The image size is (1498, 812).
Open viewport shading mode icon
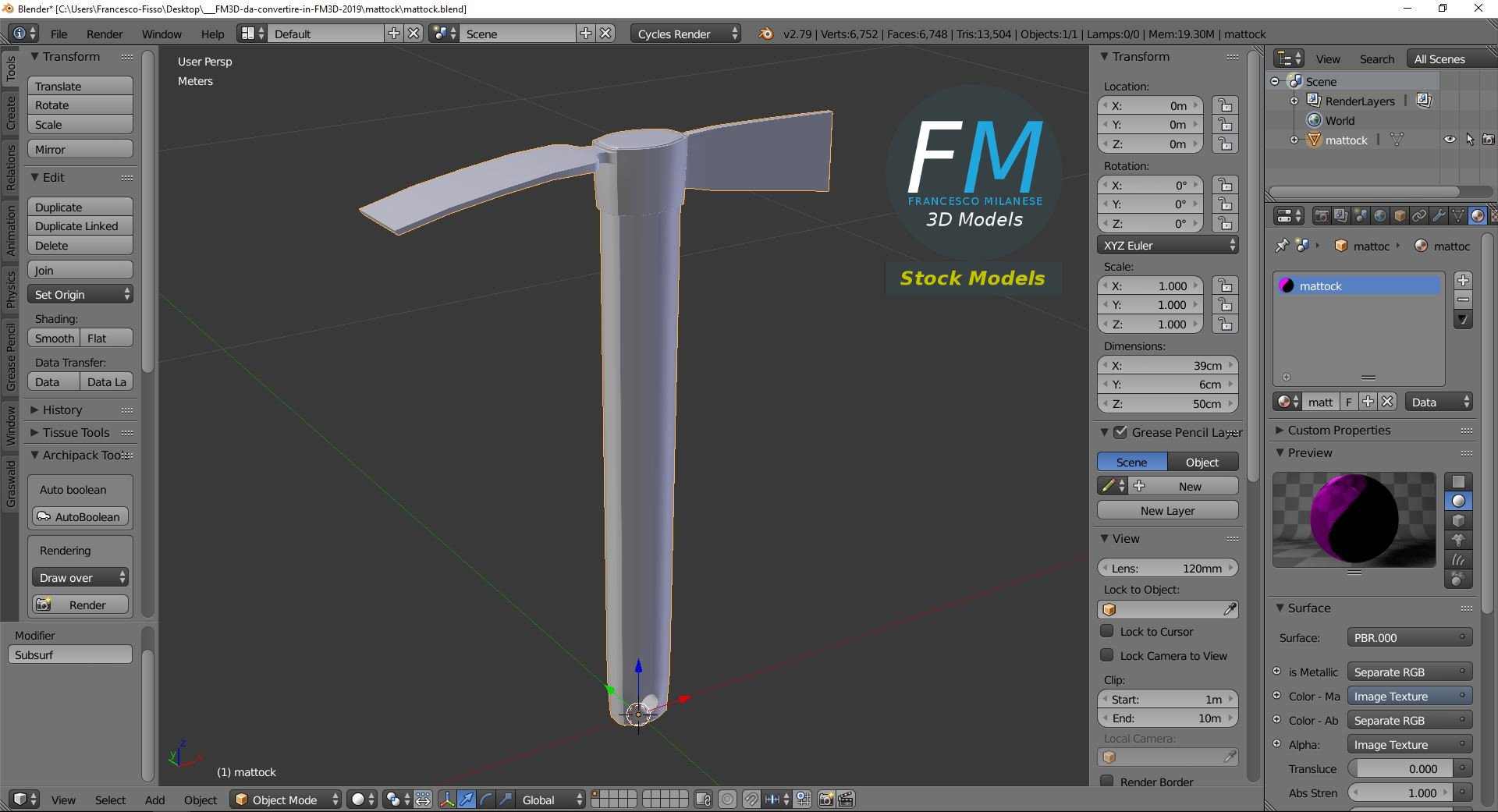[x=362, y=799]
